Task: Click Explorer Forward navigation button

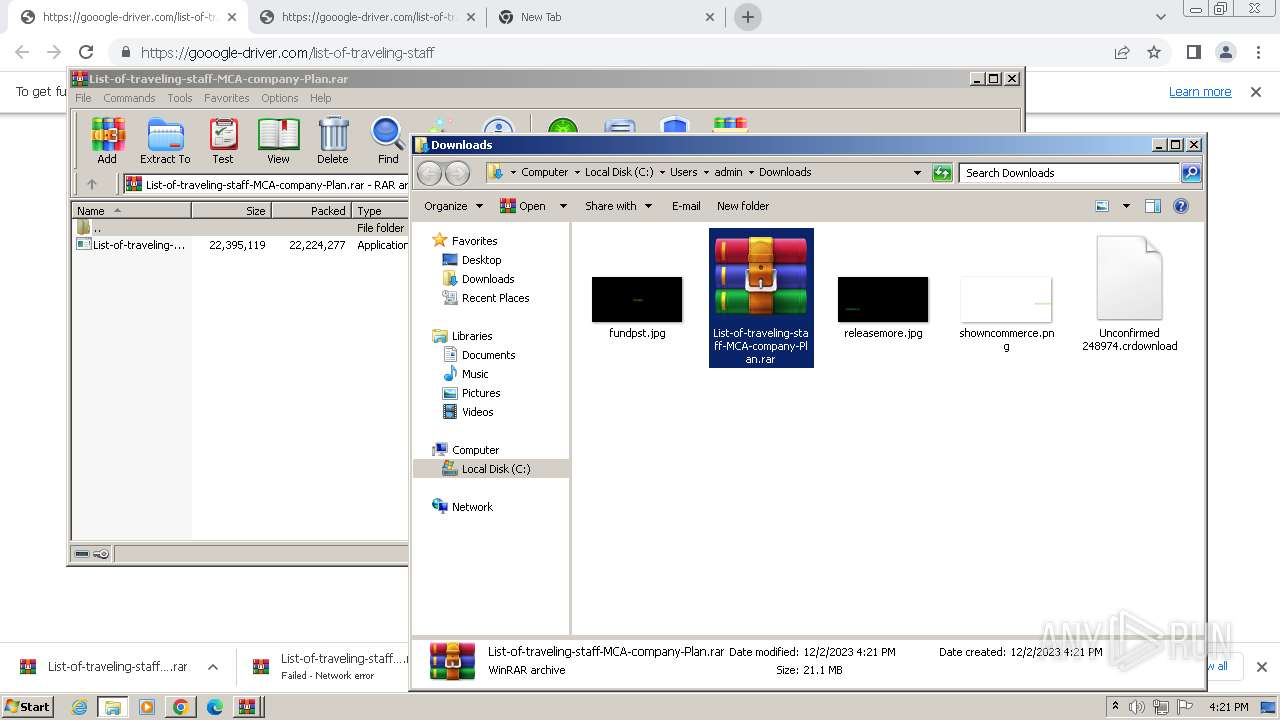Action: 457,173
